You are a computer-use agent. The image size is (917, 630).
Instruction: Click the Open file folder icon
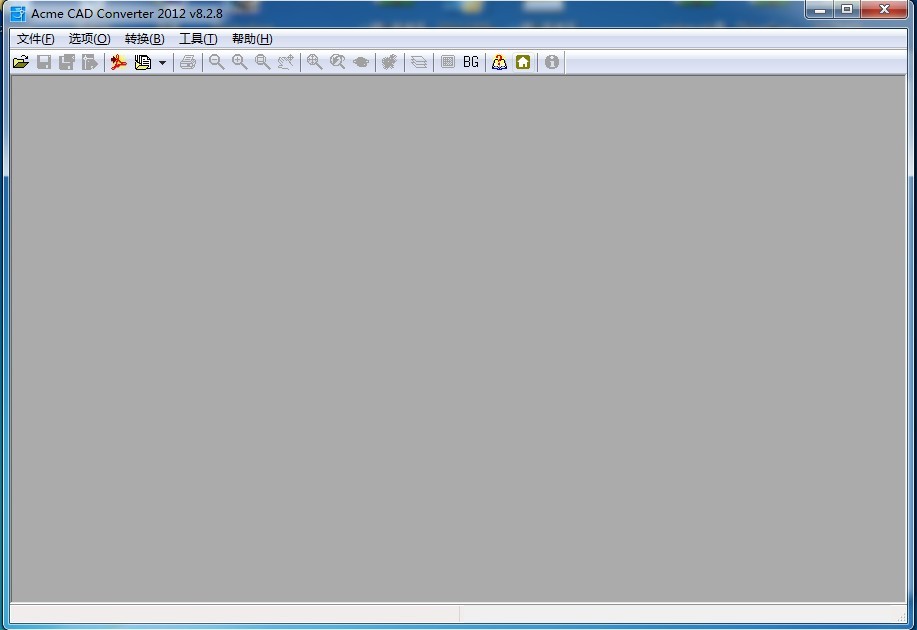tap(20, 62)
